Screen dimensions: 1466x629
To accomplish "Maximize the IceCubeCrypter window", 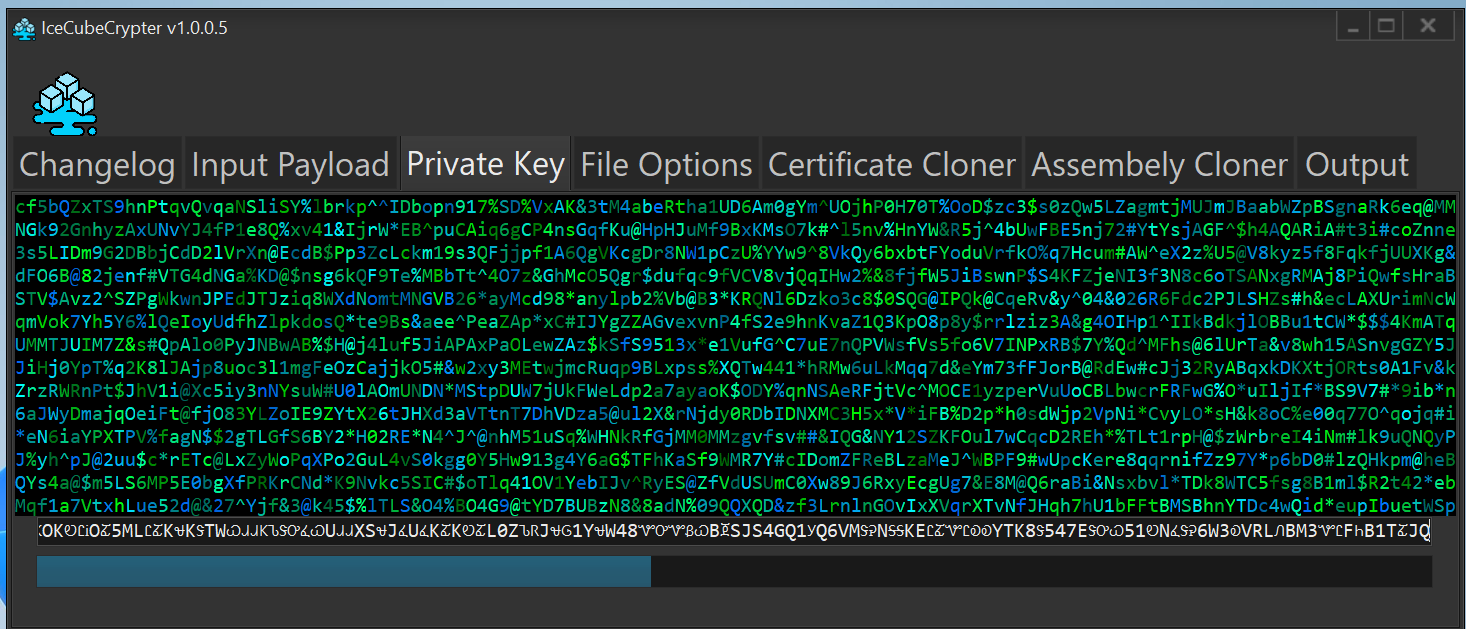I will [x=1386, y=26].
